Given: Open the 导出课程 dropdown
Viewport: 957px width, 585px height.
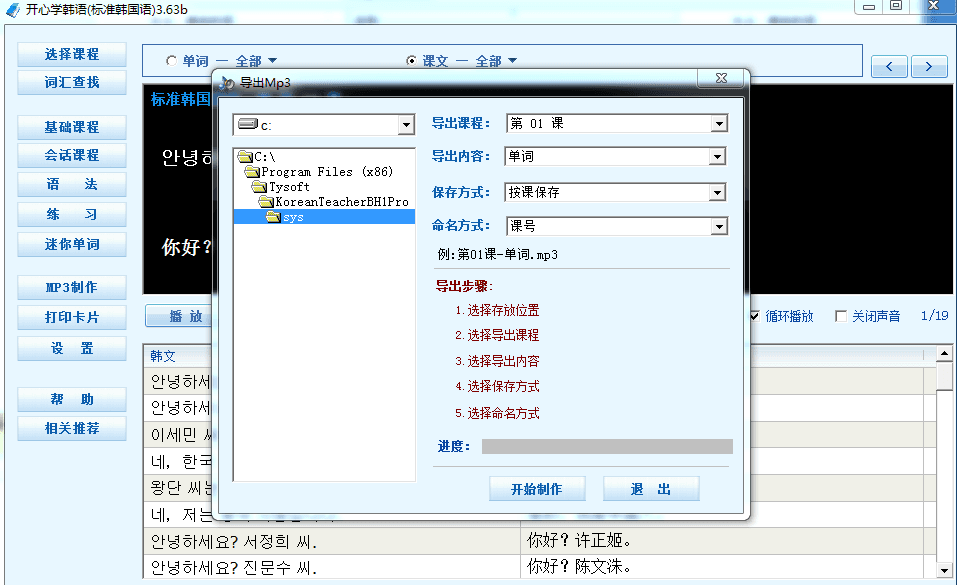Looking at the screenshot, I should [719, 124].
